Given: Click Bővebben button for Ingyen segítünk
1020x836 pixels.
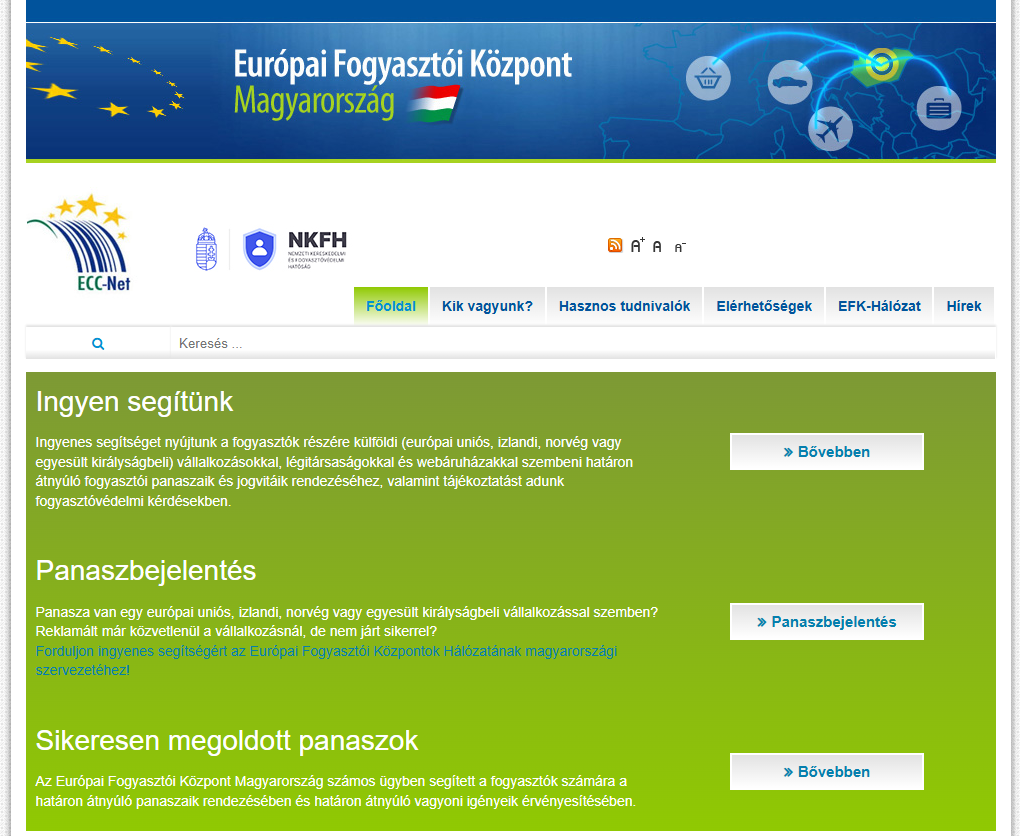Looking at the screenshot, I should tap(827, 452).
